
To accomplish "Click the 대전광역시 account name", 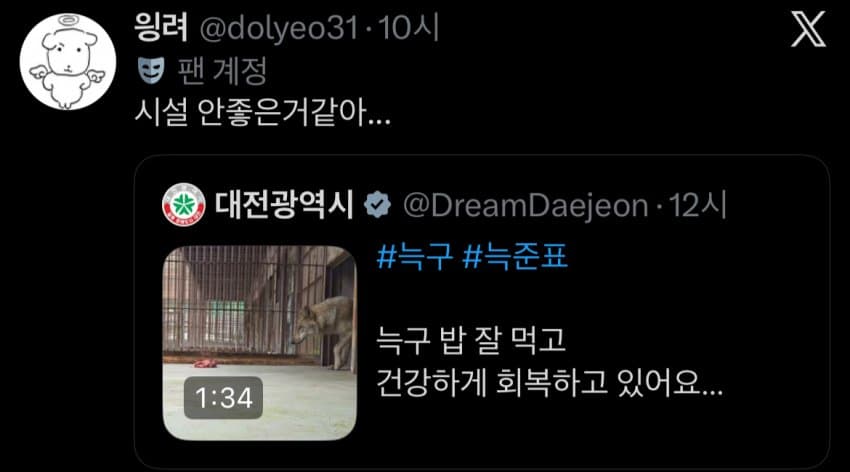I will (x=285, y=205).
